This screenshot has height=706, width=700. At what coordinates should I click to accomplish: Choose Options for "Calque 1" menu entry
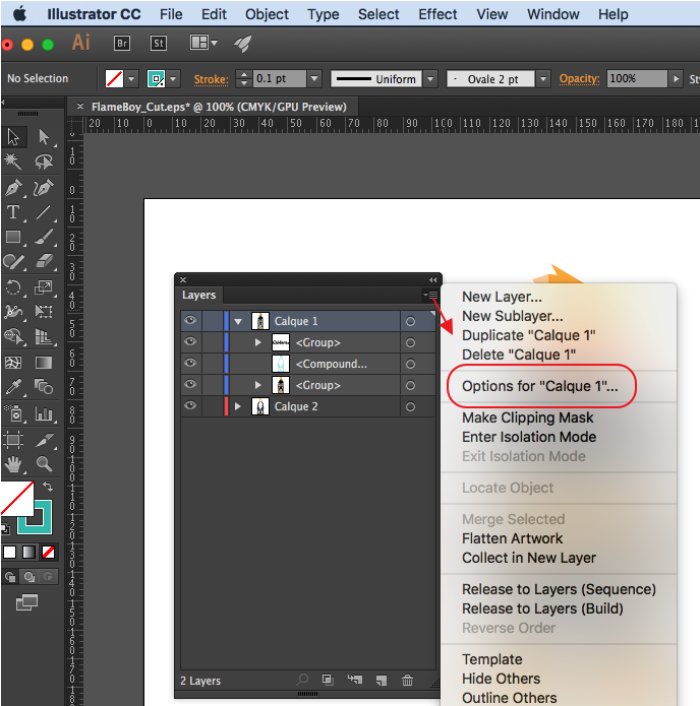pos(539,386)
